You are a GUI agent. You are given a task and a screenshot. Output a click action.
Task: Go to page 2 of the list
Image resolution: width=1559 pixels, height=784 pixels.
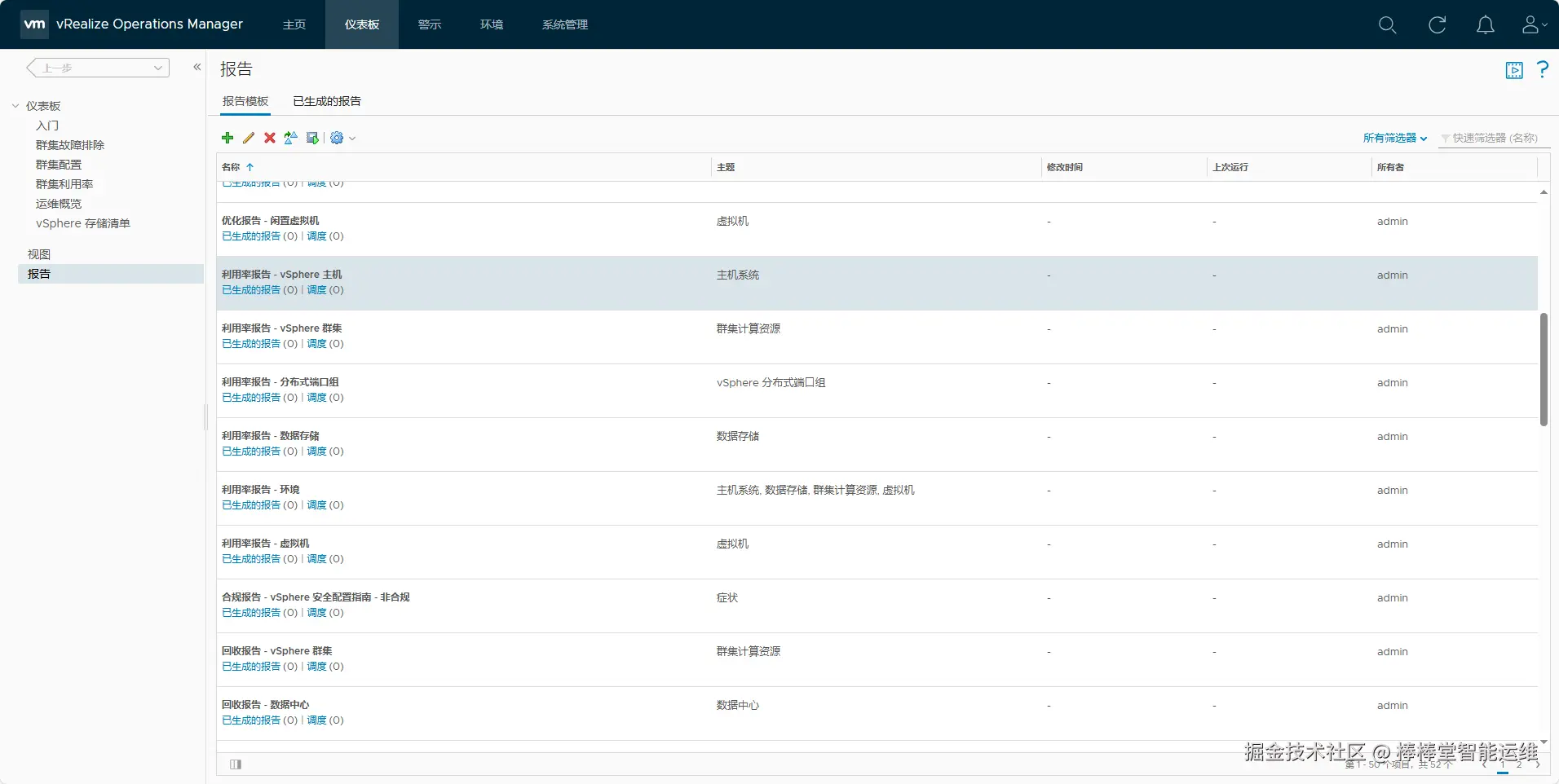(x=1519, y=764)
